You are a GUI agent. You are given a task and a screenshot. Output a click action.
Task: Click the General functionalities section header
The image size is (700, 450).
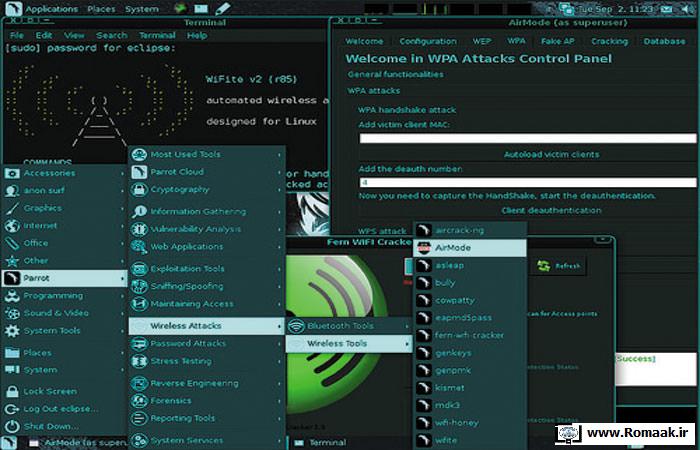coord(396,75)
